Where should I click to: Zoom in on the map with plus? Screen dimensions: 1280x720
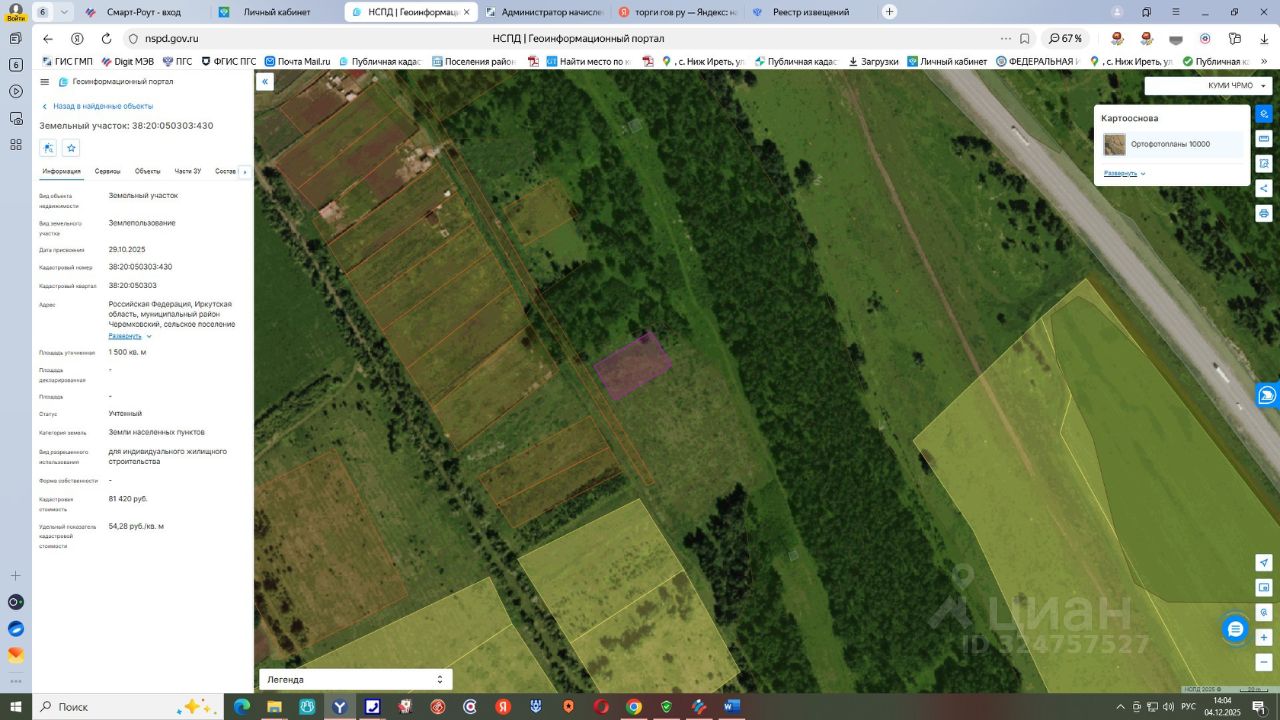pos(1264,637)
